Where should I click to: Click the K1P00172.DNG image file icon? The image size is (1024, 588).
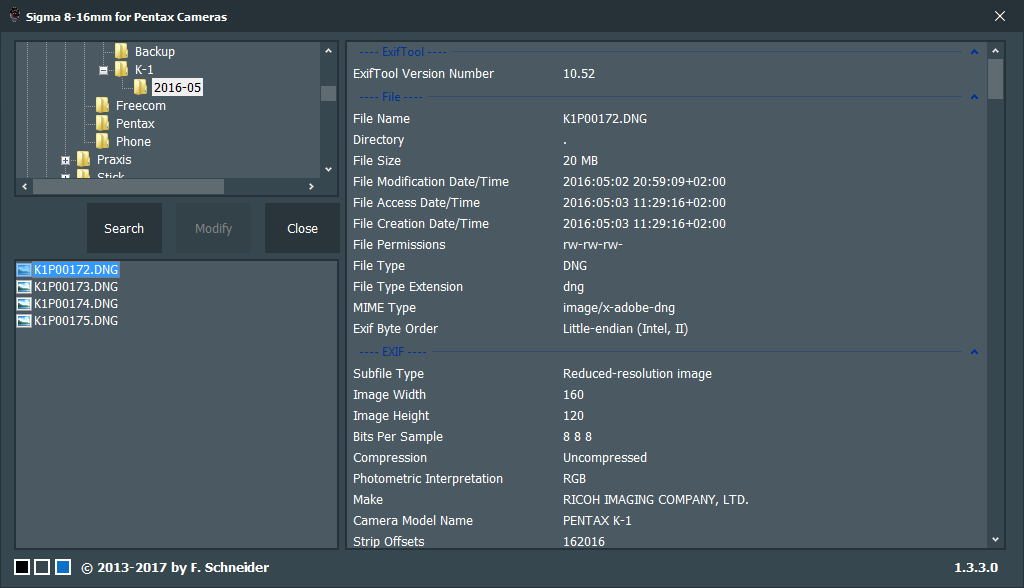coord(24,270)
